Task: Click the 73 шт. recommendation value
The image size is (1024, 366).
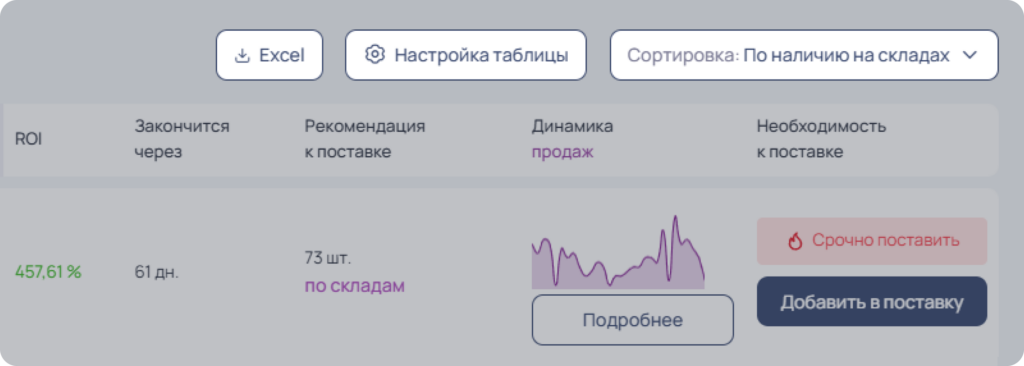Action: (x=328, y=258)
